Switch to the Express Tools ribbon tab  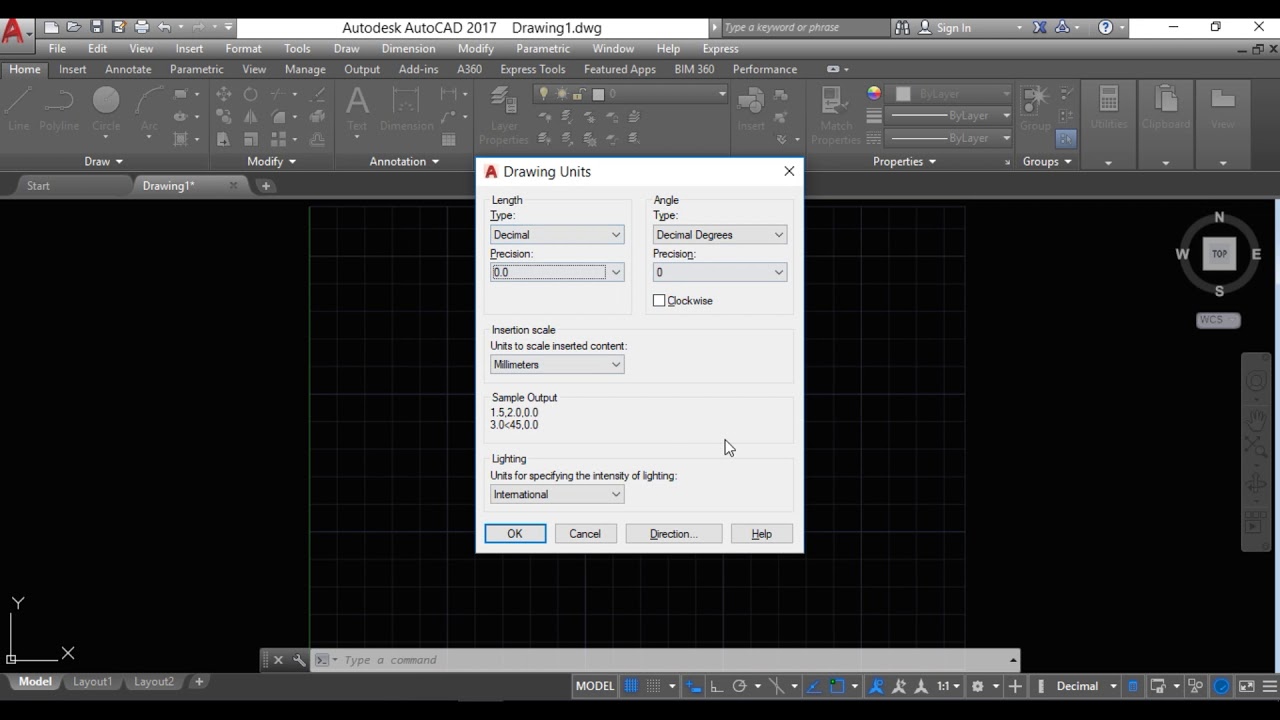[x=532, y=69]
